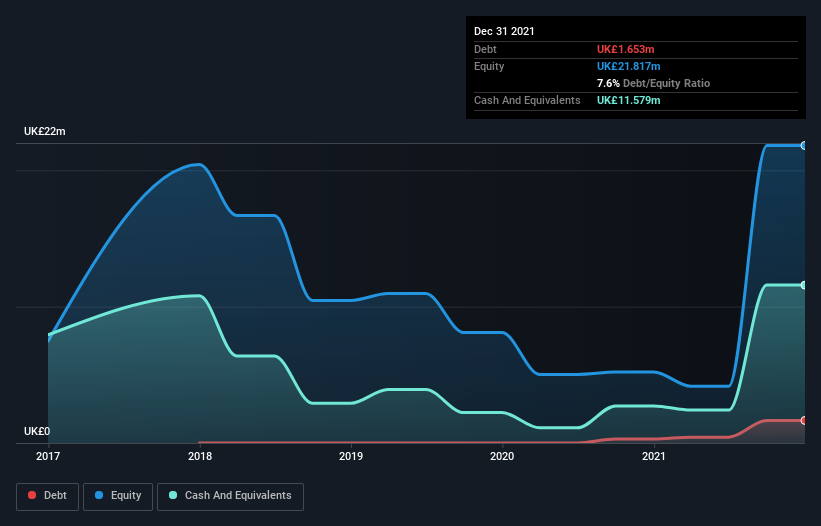Click the 2021 x-axis label

(x=653, y=456)
